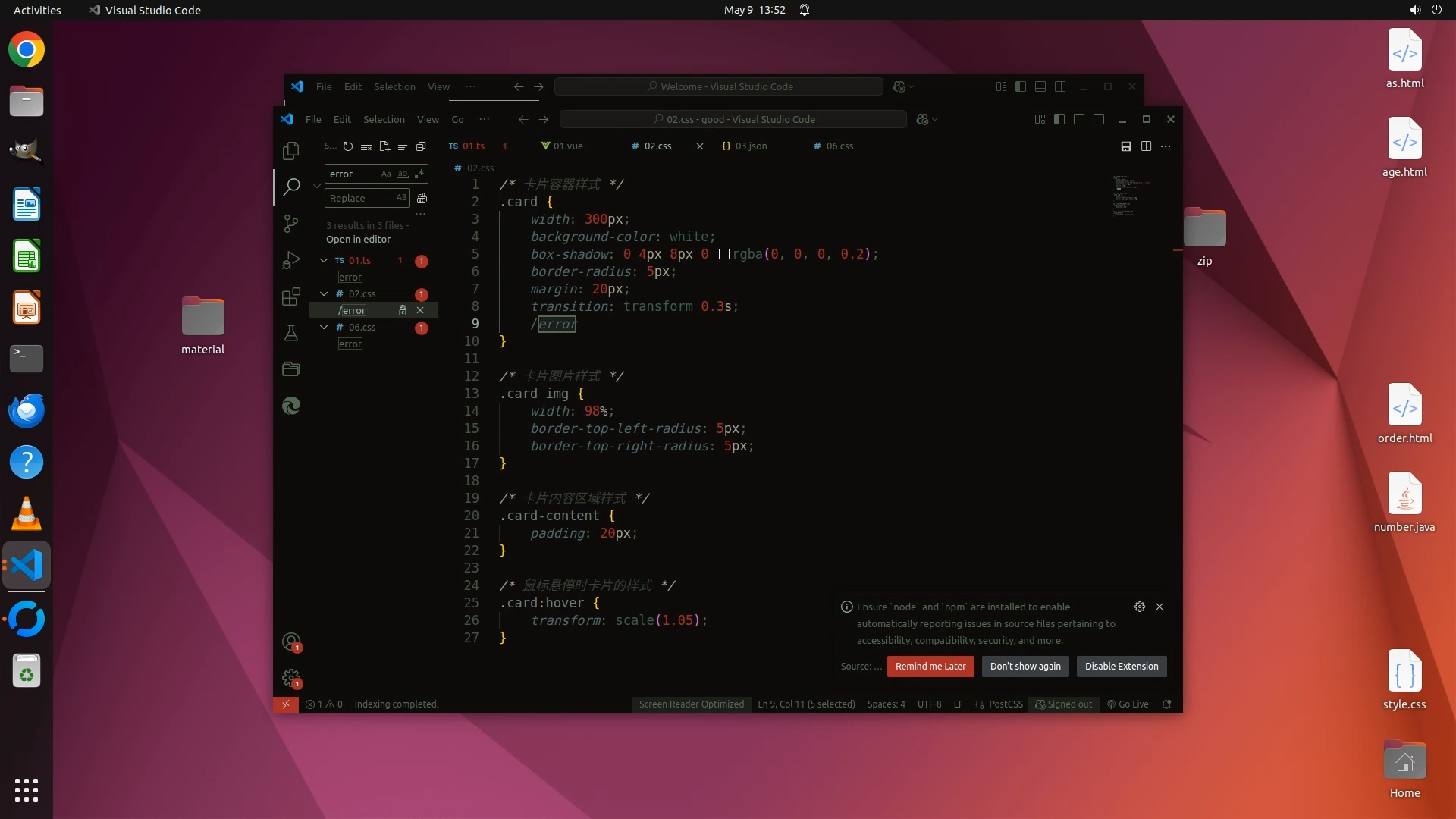Click the Collapse All search results icon

click(421, 146)
